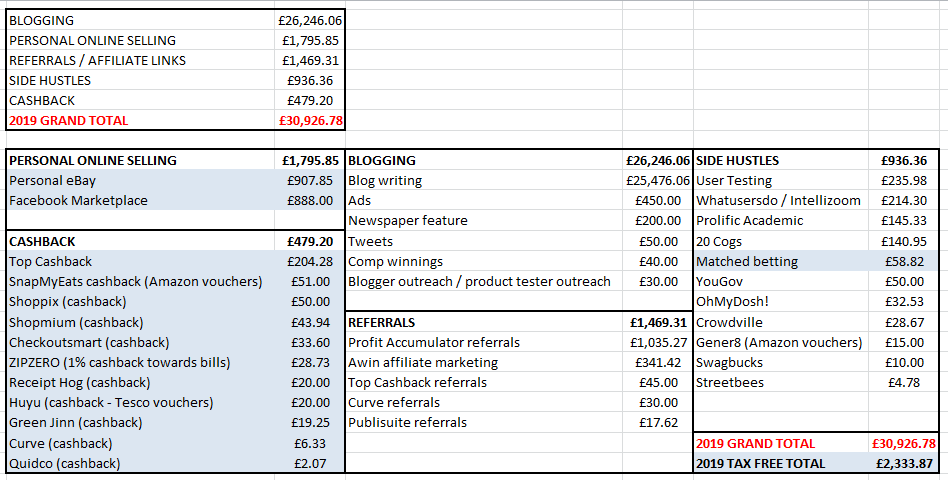948x480 pixels.
Task: Select the Checkoutsmart (cashback) cell
Action: [x=140, y=342]
